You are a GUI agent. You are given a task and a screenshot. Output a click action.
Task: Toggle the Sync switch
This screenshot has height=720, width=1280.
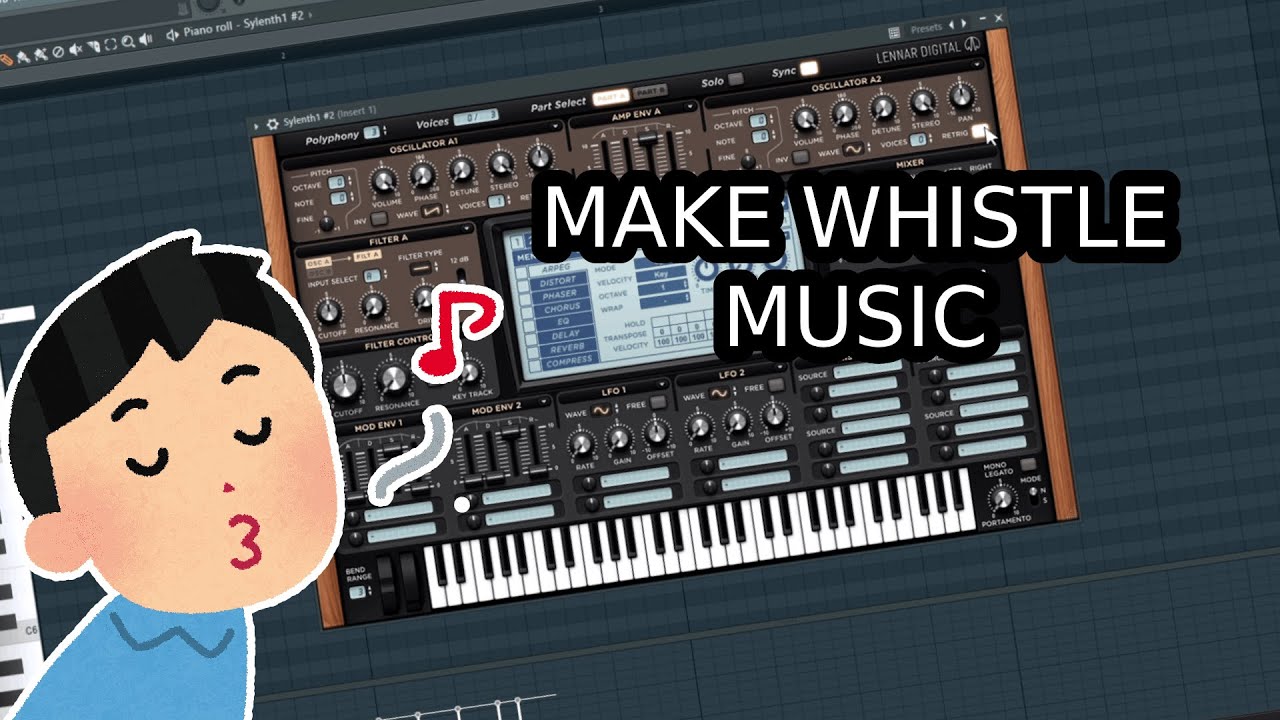(809, 68)
